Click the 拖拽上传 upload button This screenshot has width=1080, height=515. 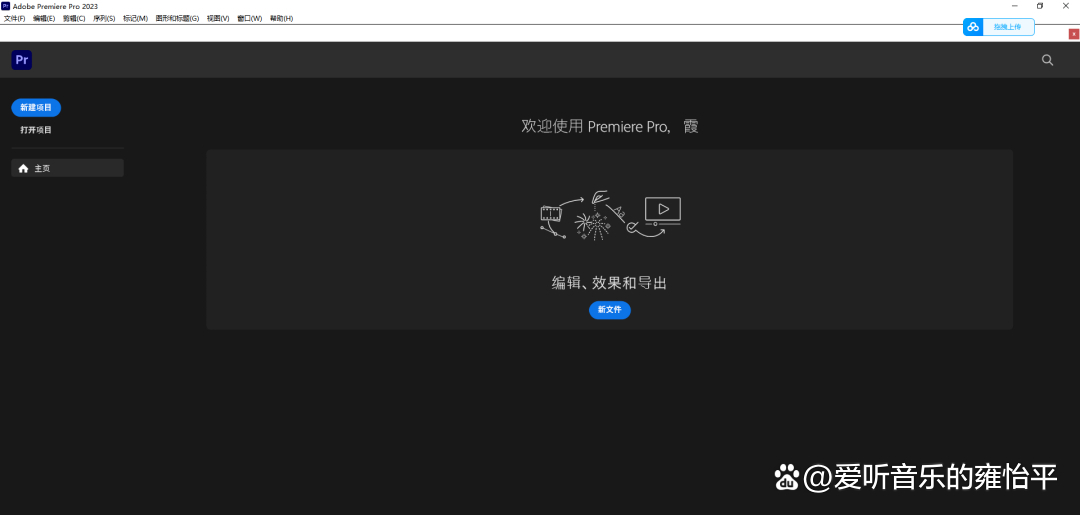click(999, 27)
